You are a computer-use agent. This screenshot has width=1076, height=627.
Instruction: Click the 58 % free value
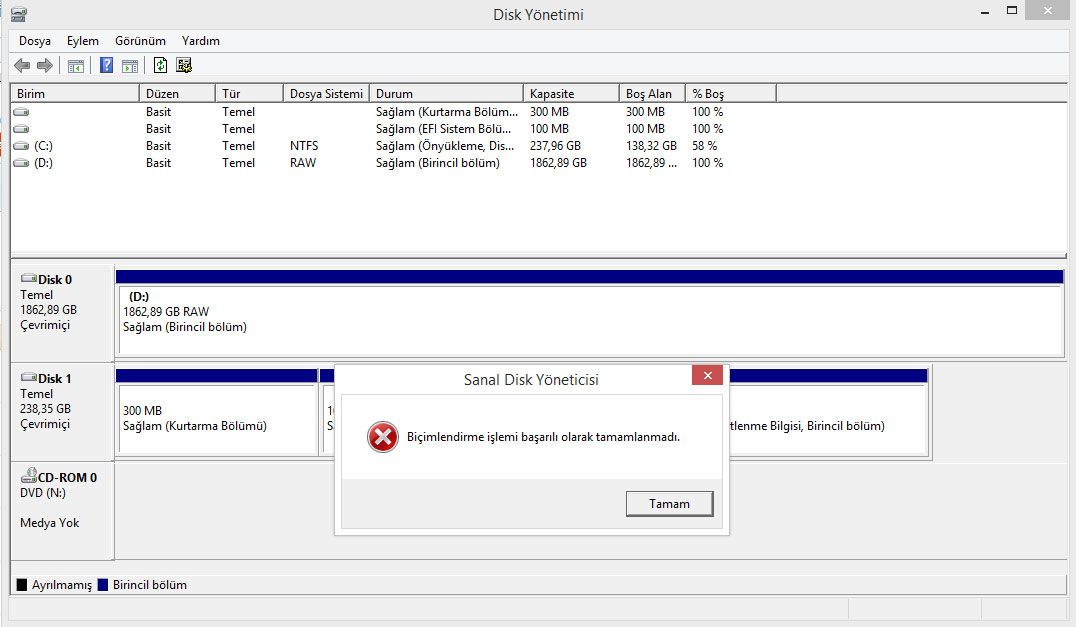tap(705, 145)
